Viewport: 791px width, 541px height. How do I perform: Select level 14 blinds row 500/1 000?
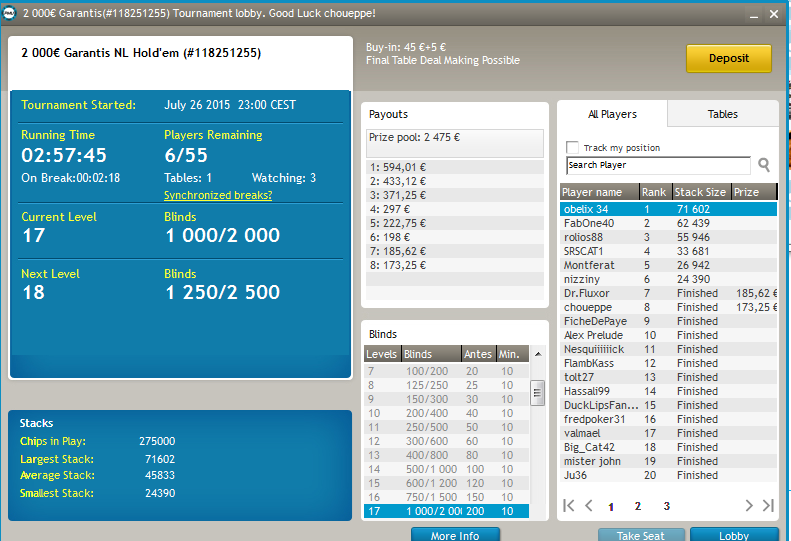click(446, 469)
